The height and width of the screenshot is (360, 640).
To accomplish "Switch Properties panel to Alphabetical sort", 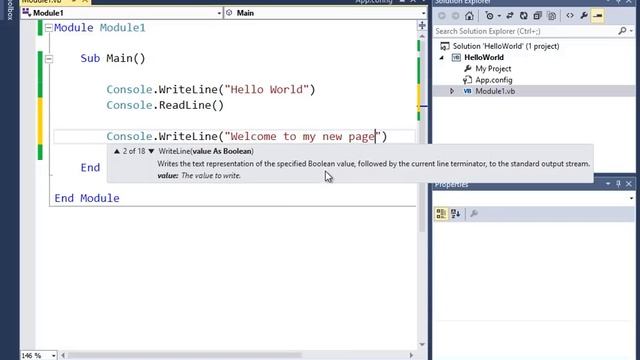I will point(456,213).
